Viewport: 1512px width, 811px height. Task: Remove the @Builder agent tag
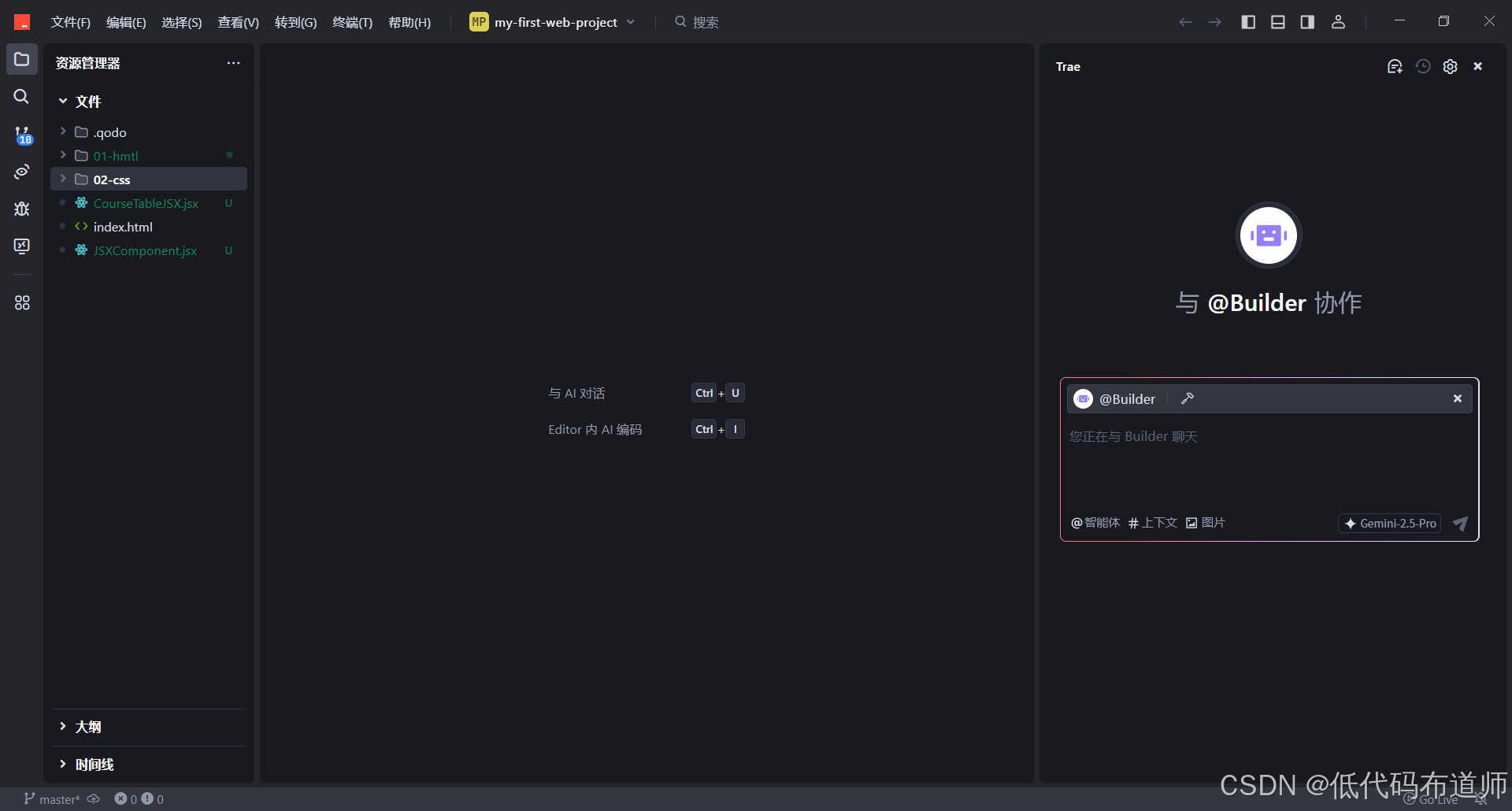[1458, 398]
